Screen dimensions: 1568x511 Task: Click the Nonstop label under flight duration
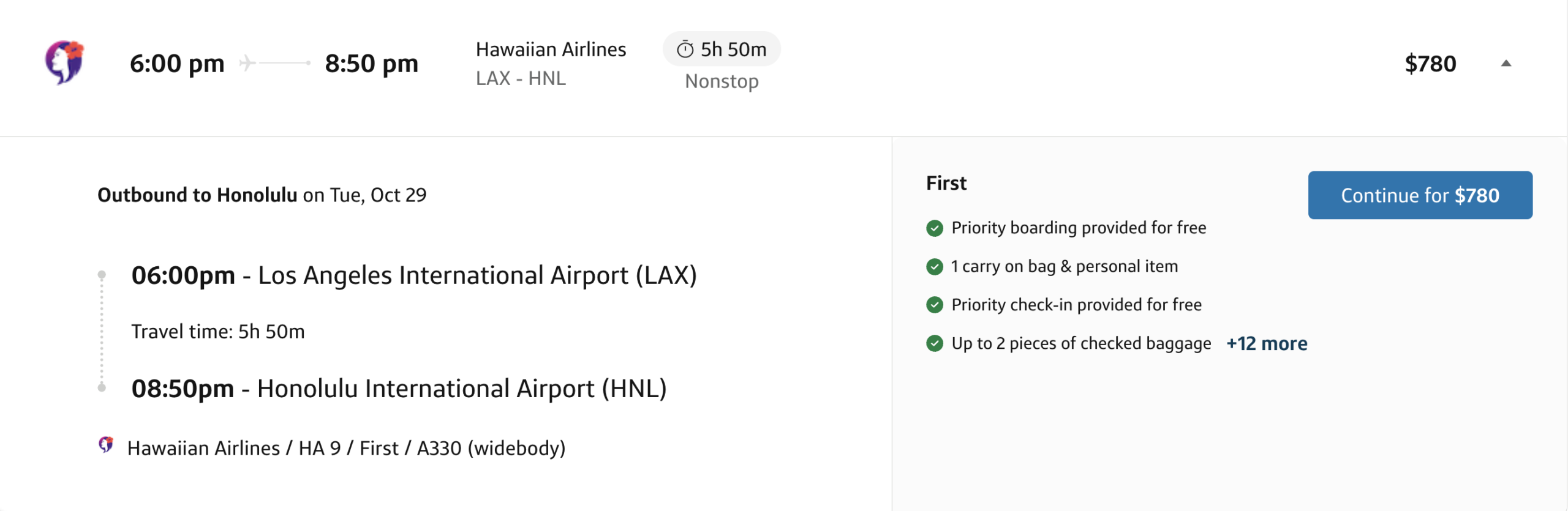pyautogui.click(x=720, y=80)
